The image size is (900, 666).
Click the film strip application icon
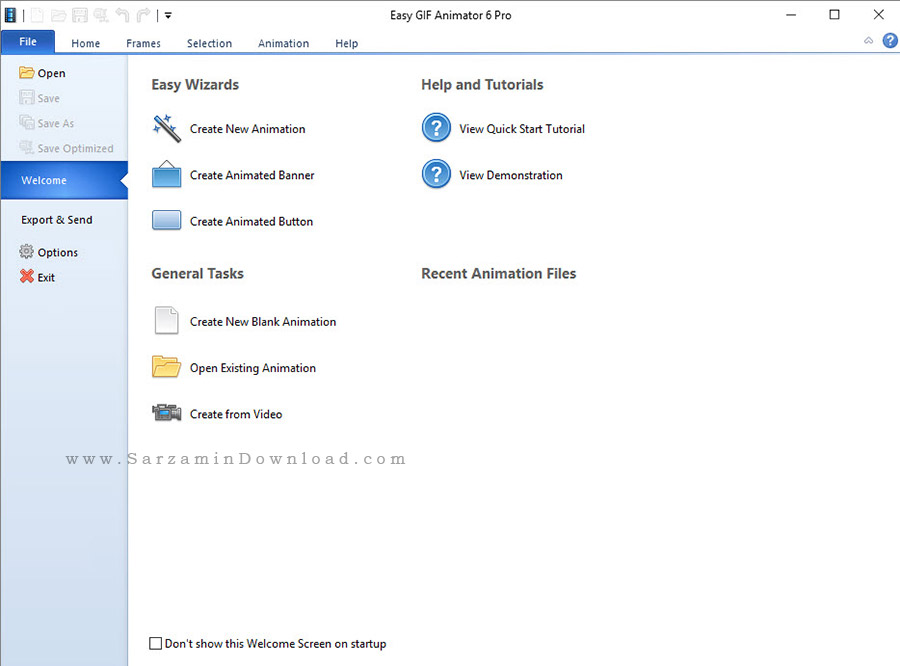(10, 15)
